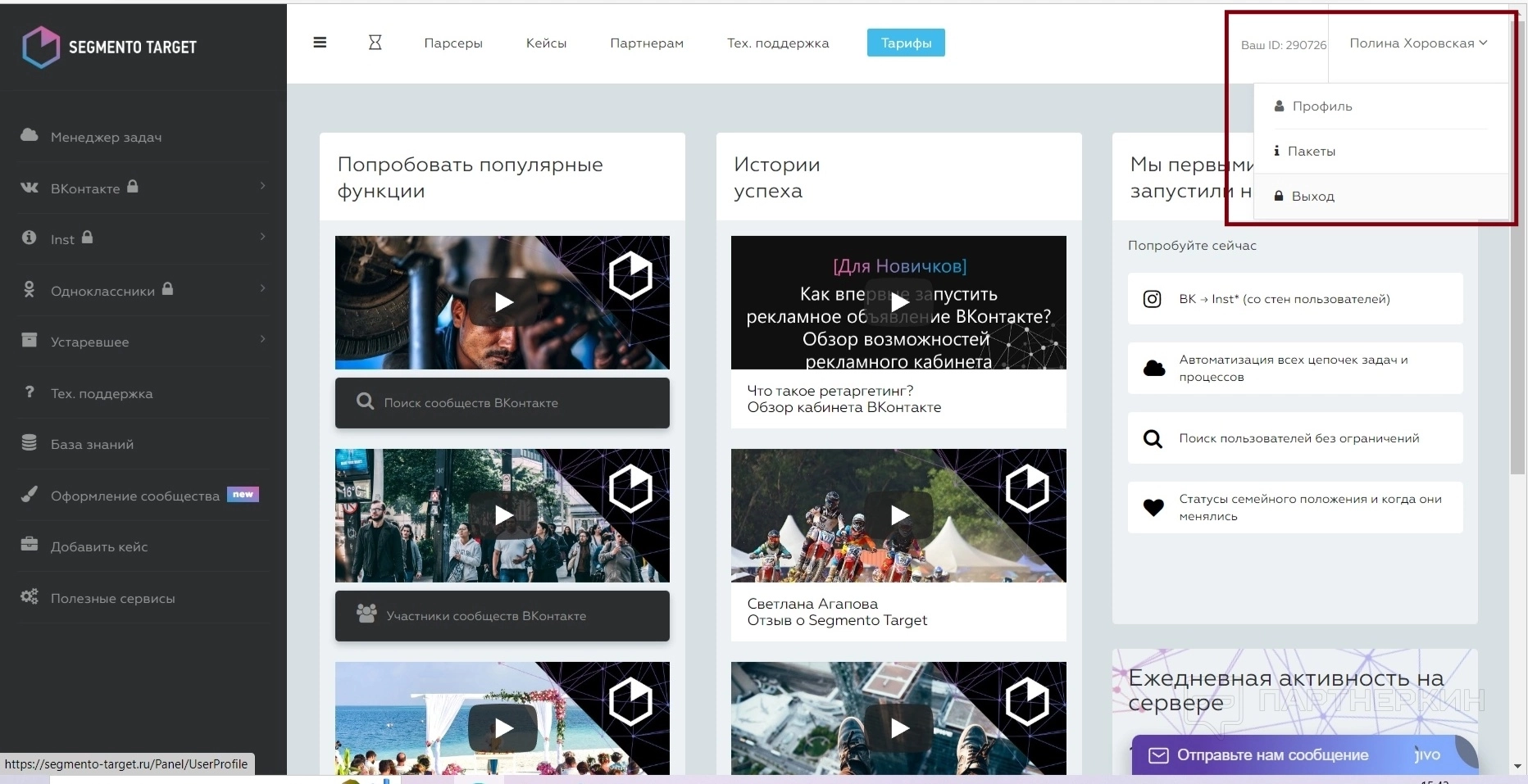Screen dimensions: 1528x784
Task: Open Тех. поддержка in the sidebar
Action: pyautogui.click(x=102, y=393)
